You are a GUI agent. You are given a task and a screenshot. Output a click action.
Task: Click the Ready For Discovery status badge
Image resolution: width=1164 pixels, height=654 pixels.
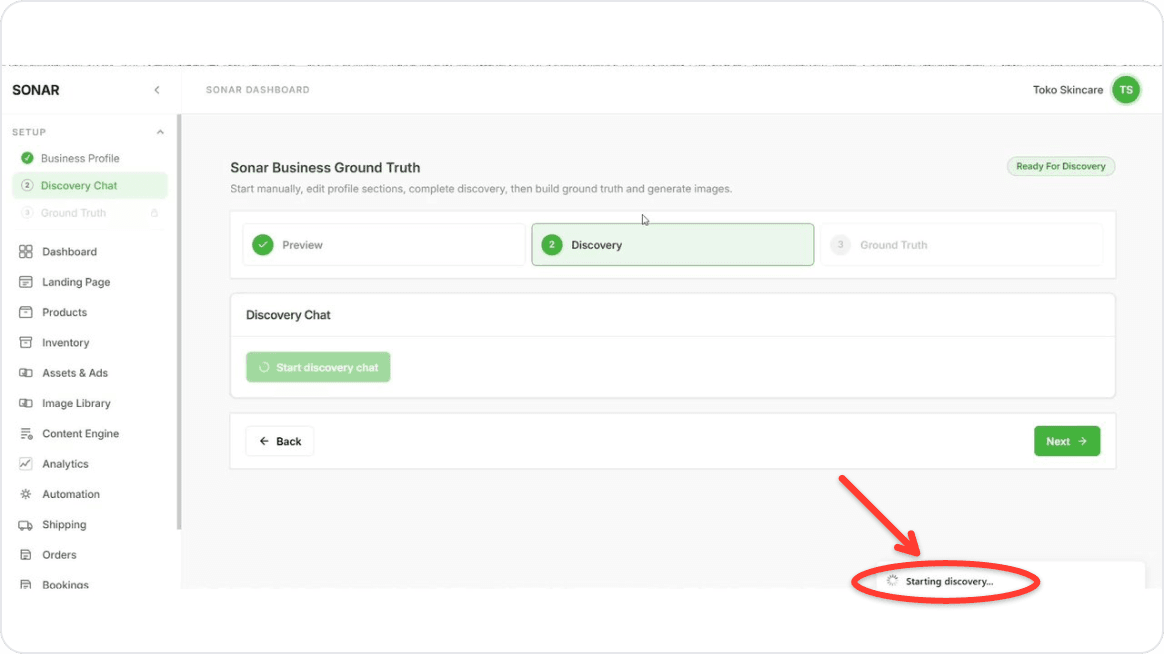pyautogui.click(x=1061, y=166)
